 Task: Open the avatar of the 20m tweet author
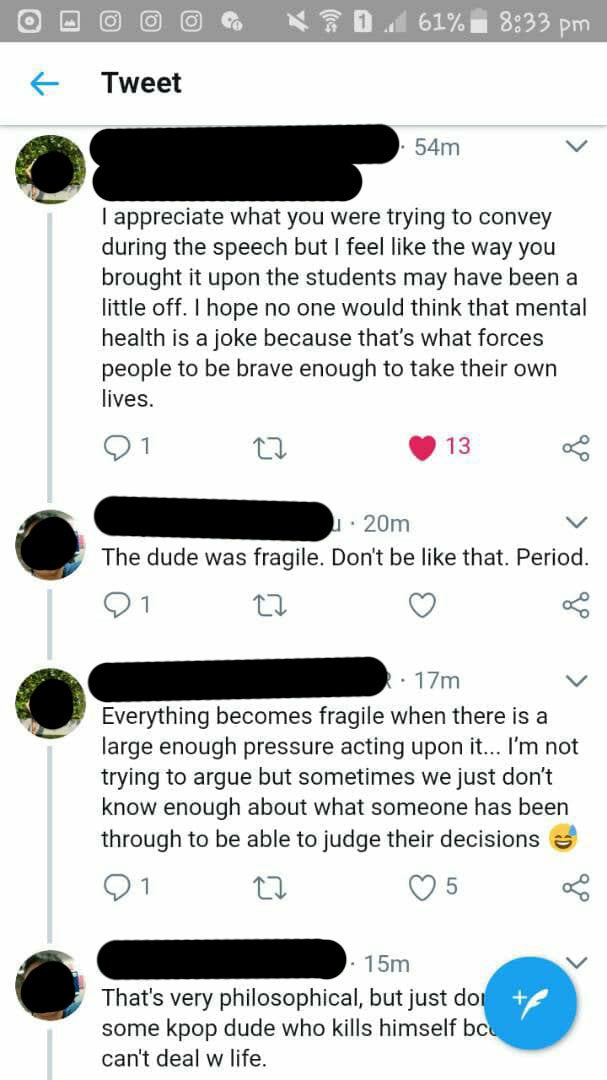pyautogui.click(x=50, y=544)
